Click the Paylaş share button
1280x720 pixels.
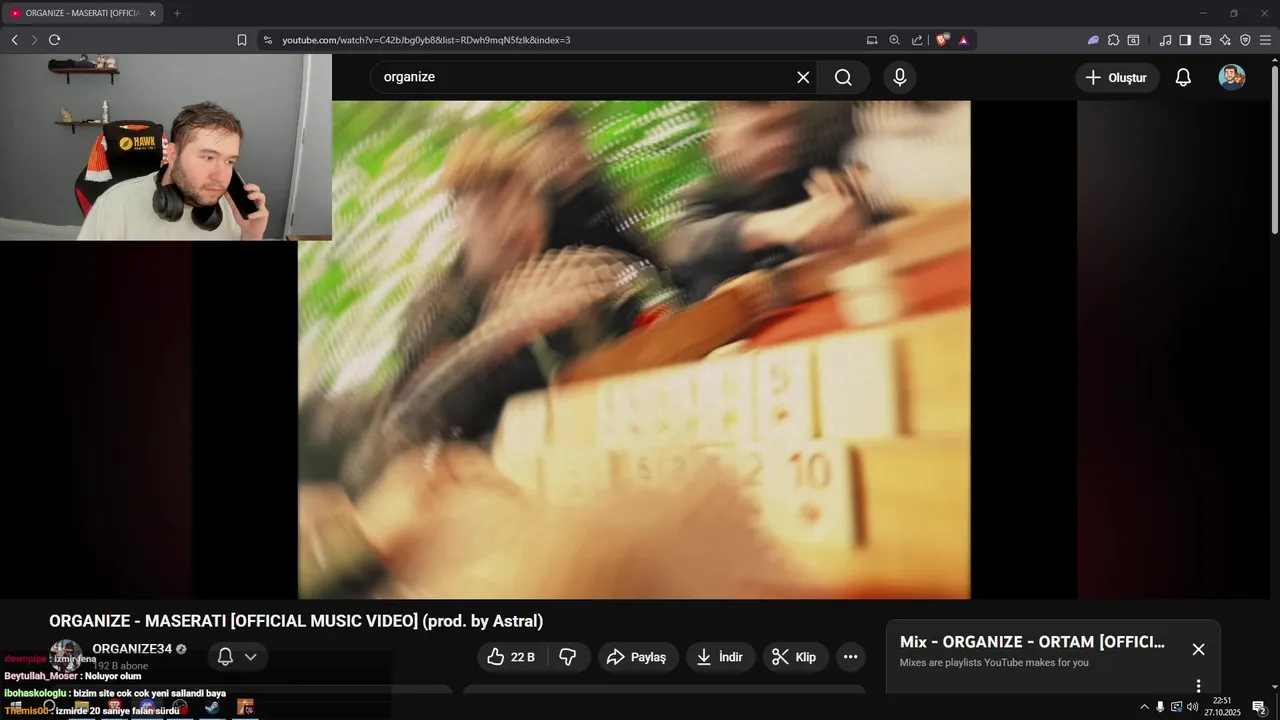click(637, 657)
